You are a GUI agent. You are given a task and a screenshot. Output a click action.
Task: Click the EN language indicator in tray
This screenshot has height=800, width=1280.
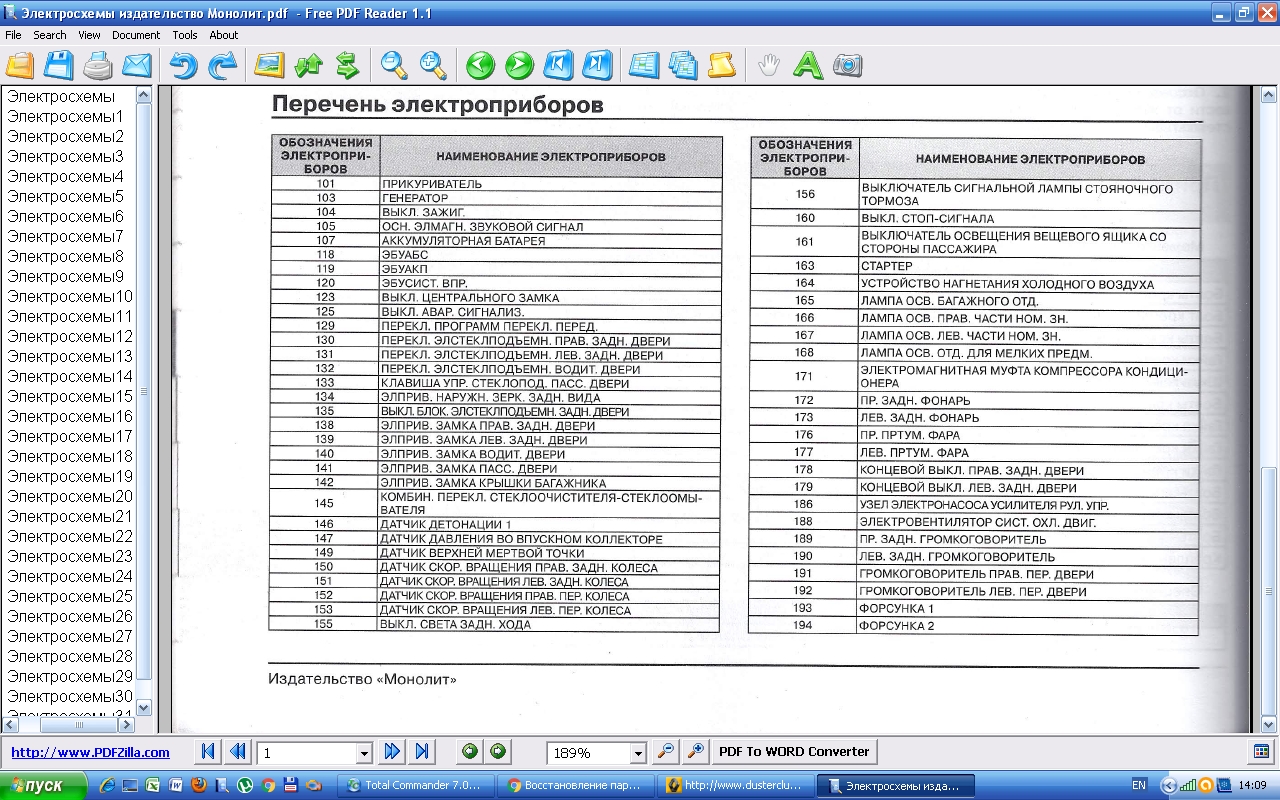pos(1138,786)
